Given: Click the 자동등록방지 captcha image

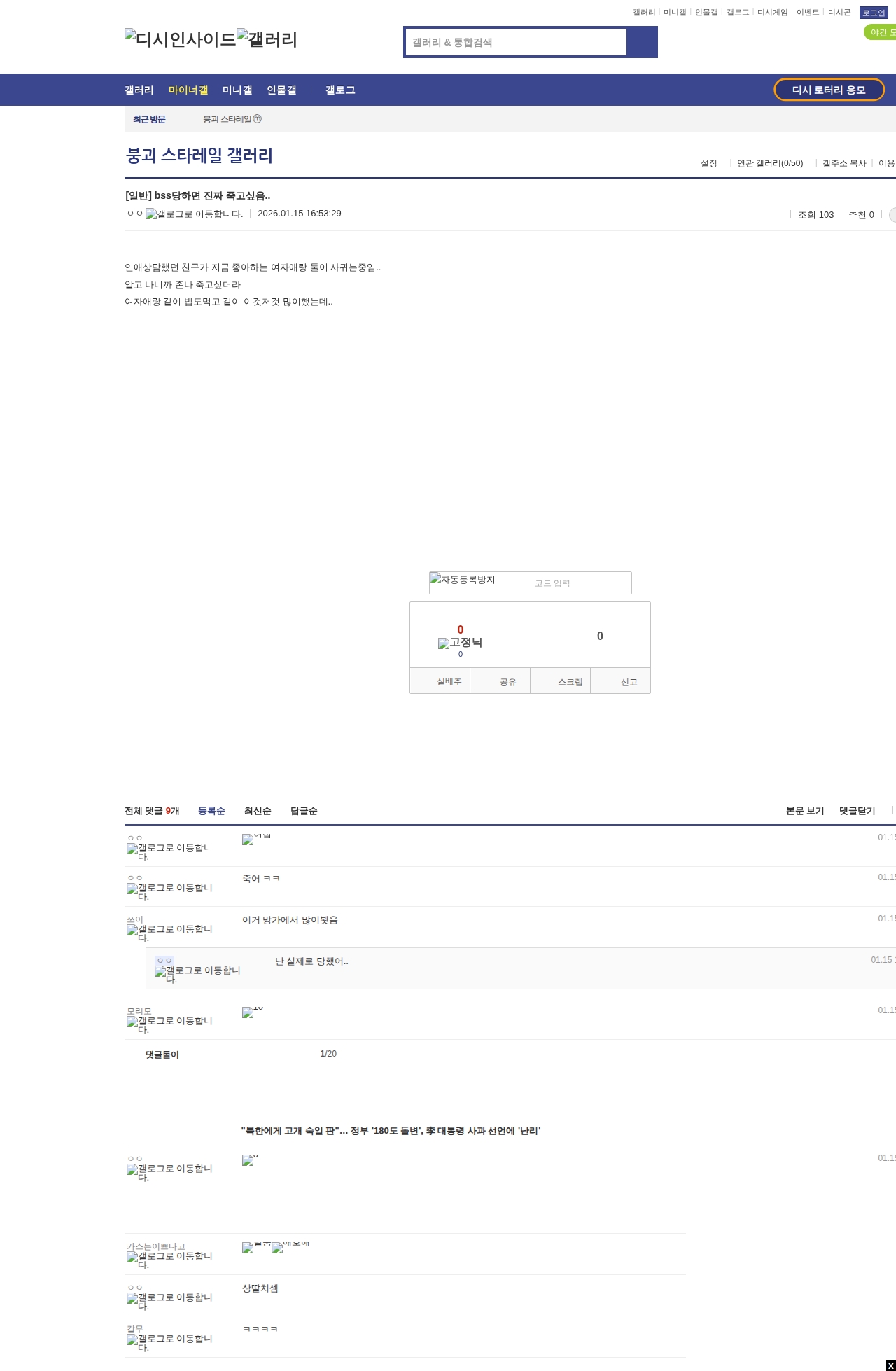Looking at the screenshot, I should point(463,580).
